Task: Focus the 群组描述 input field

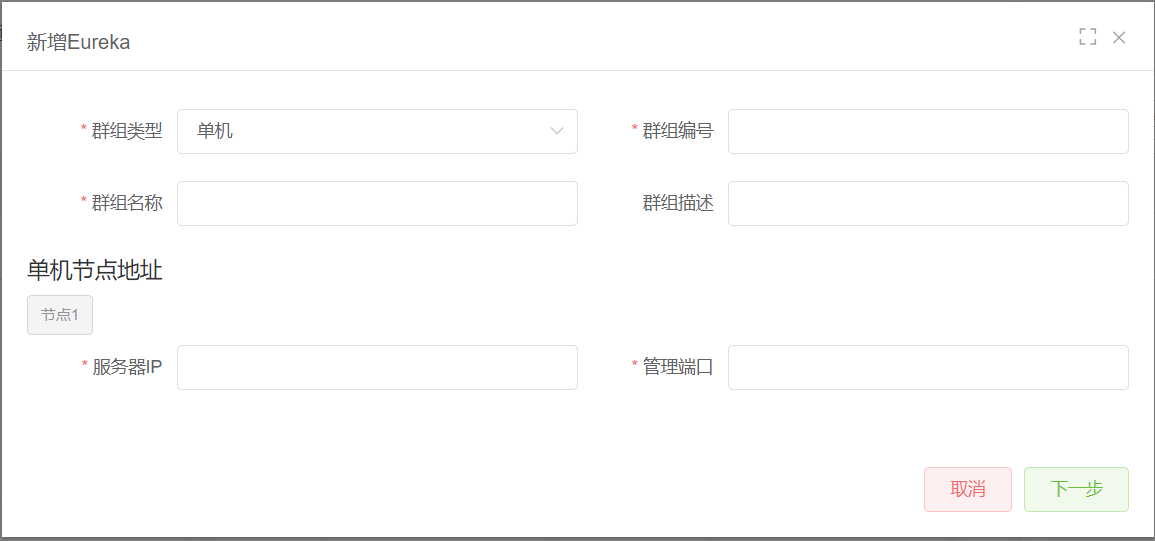Action: point(928,203)
